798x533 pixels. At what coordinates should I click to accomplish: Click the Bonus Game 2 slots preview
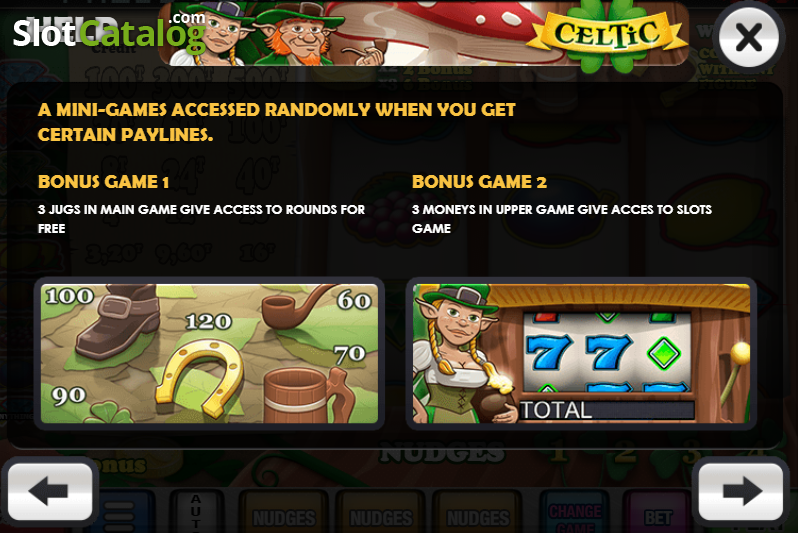click(x=581, y=353)
